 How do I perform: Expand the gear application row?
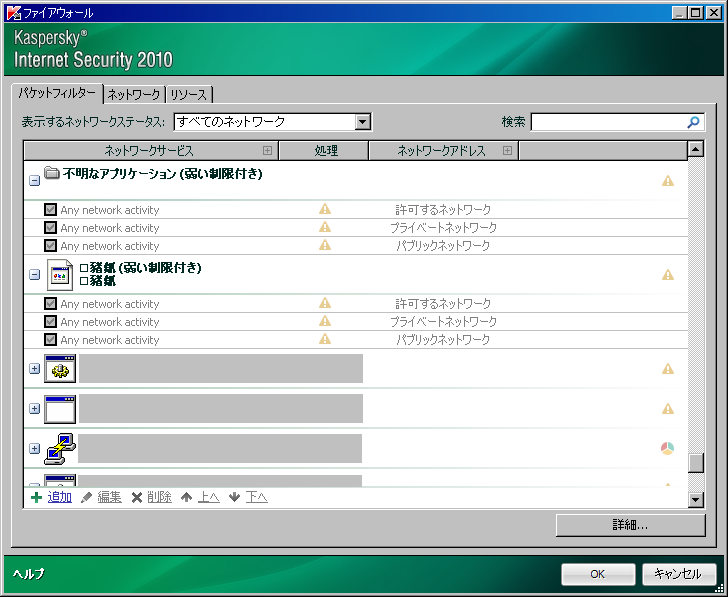coord(34,369)
